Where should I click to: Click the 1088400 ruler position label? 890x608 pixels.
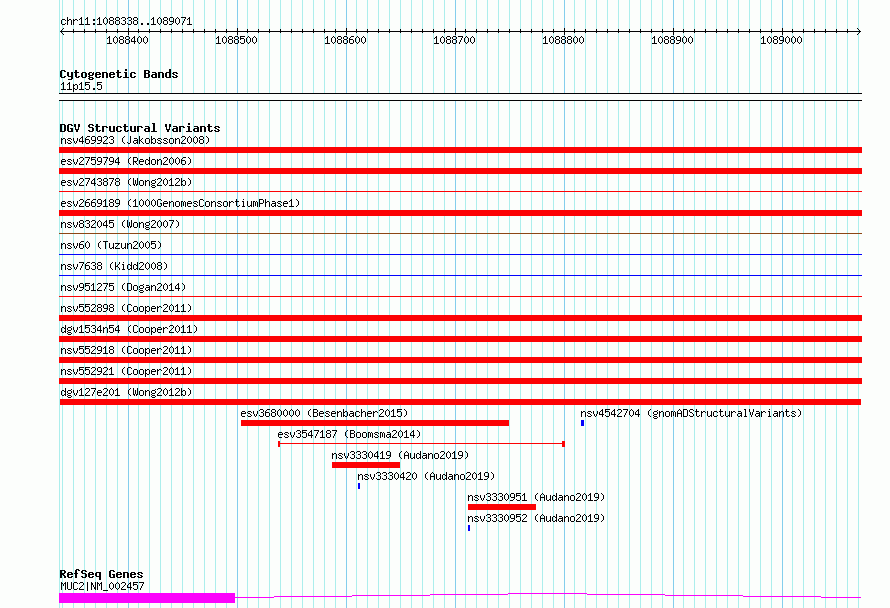click(x=127, y=40)
